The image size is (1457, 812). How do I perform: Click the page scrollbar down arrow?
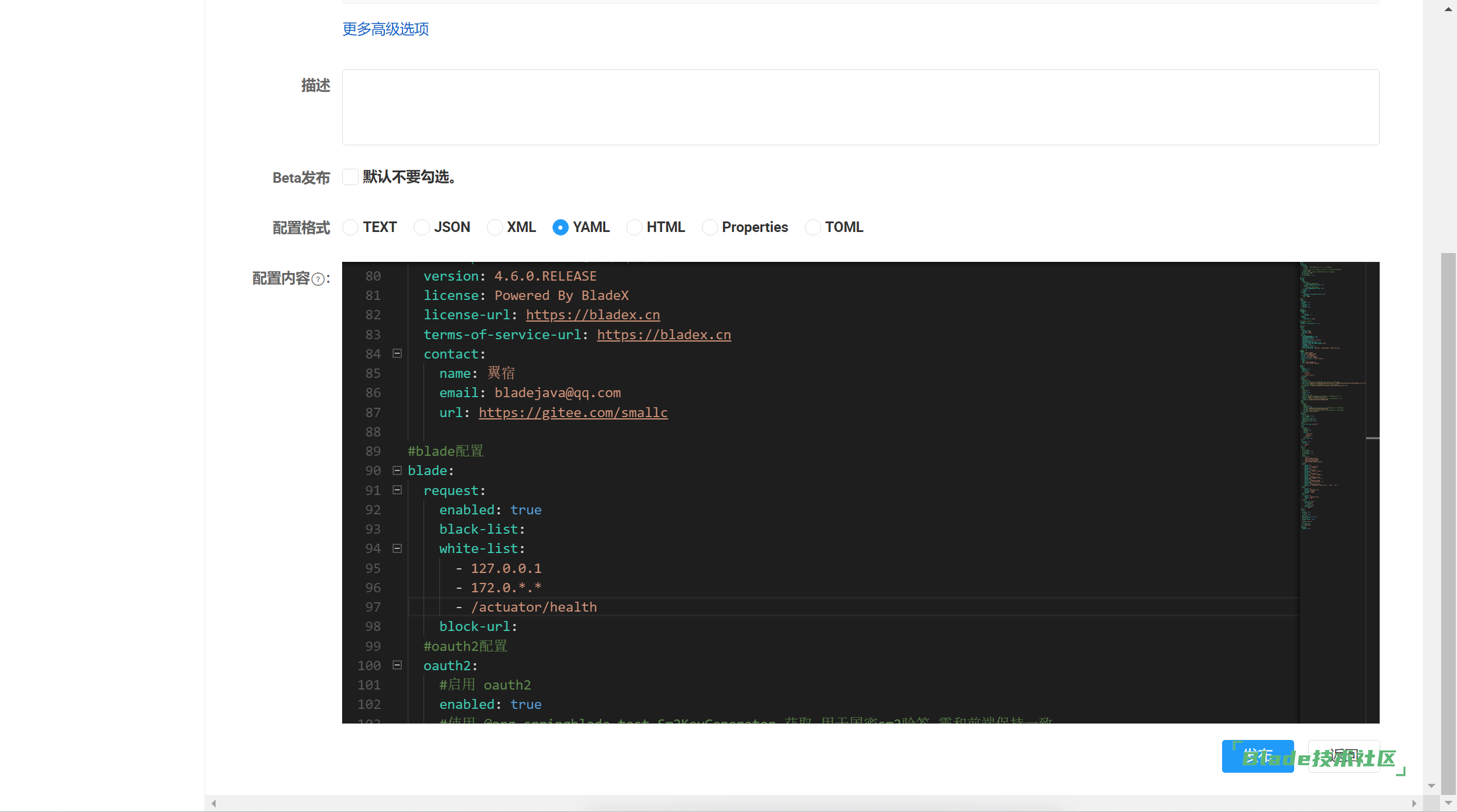point(1448,803)
